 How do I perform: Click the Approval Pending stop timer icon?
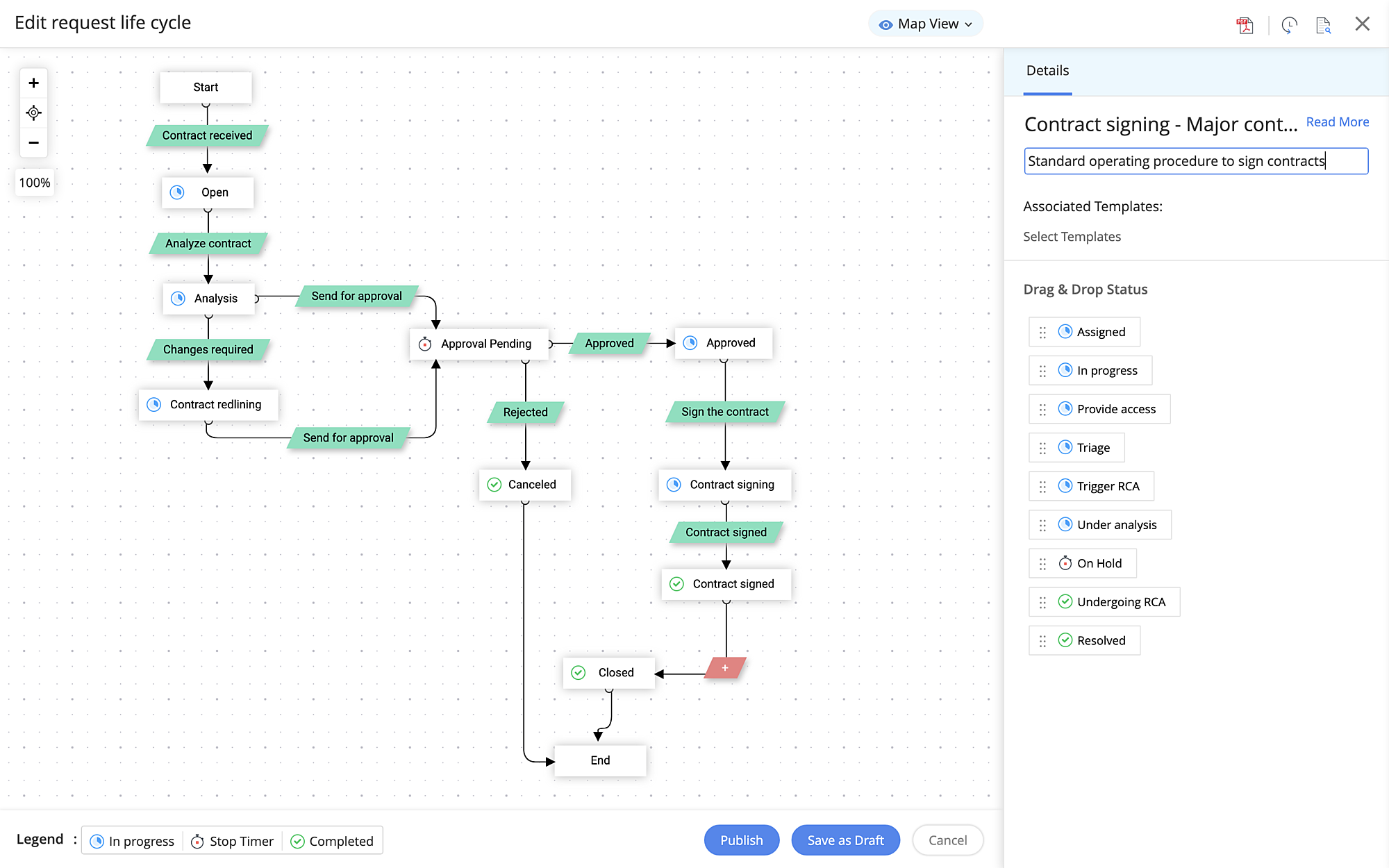[425, 344]
